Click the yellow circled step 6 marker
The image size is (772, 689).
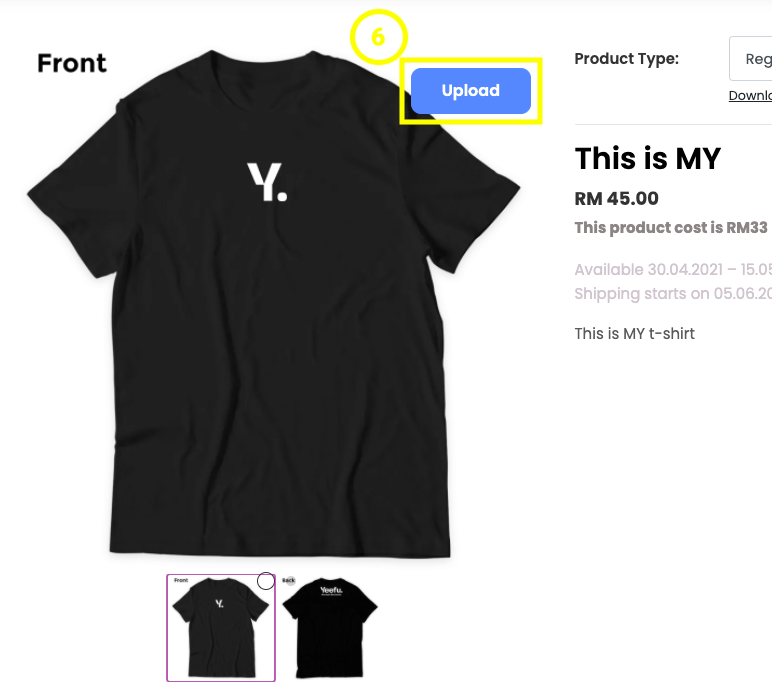coord(379,37)
